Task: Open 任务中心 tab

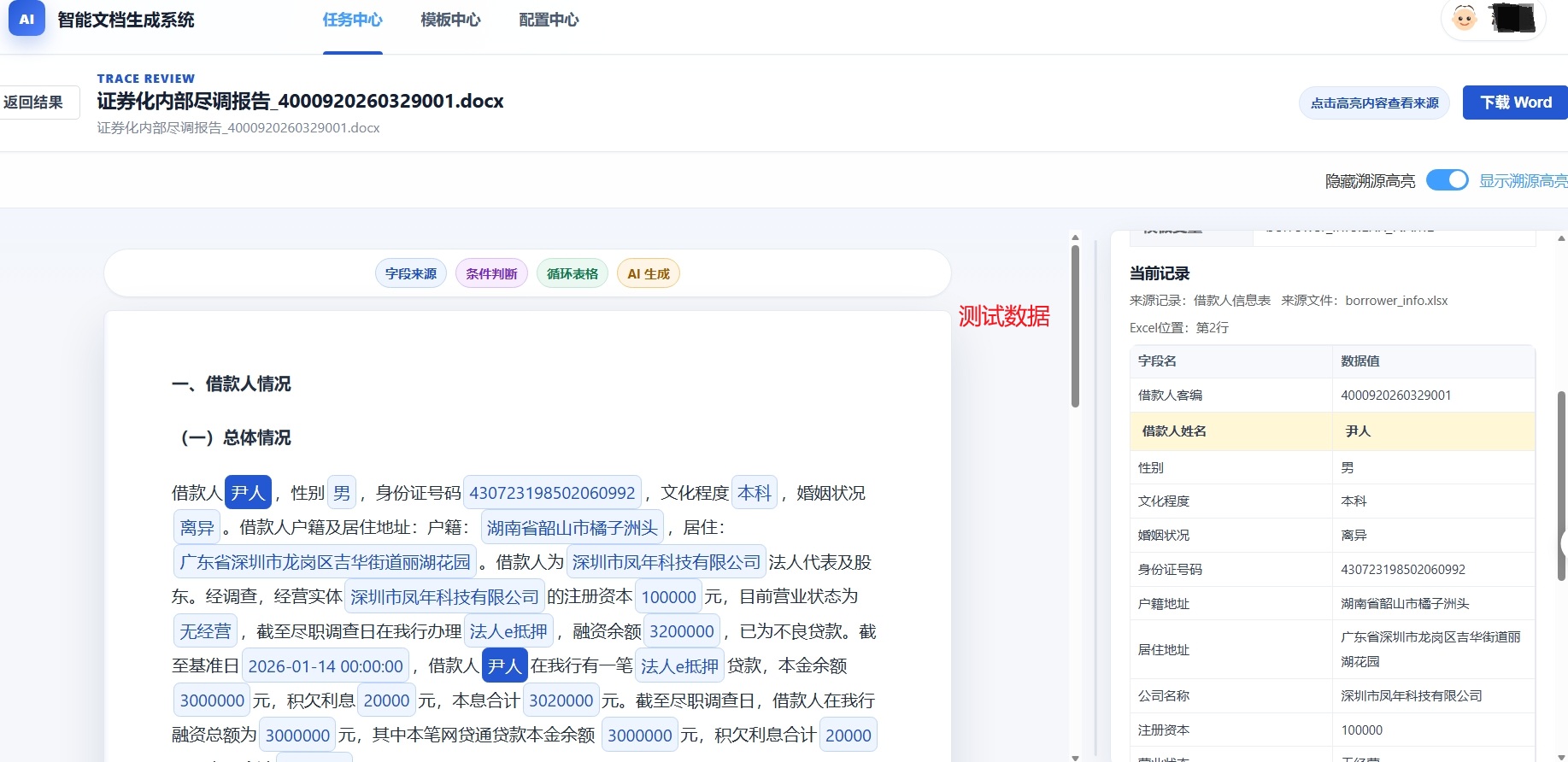Action: coord(352,20)
